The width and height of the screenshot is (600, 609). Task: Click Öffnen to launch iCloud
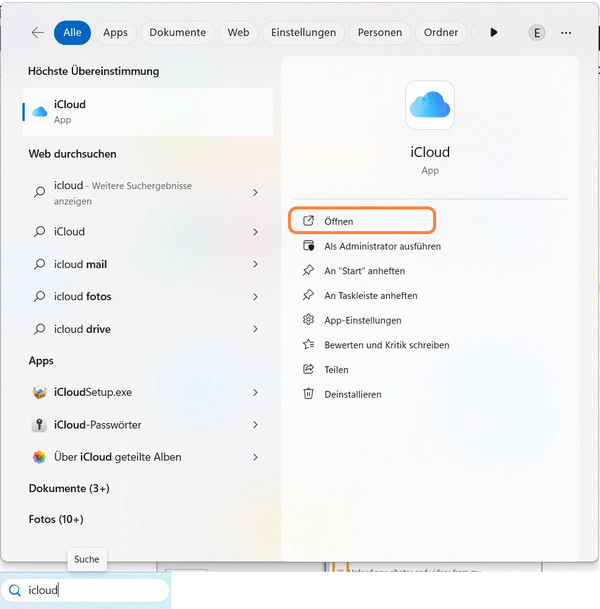(362, 220)
